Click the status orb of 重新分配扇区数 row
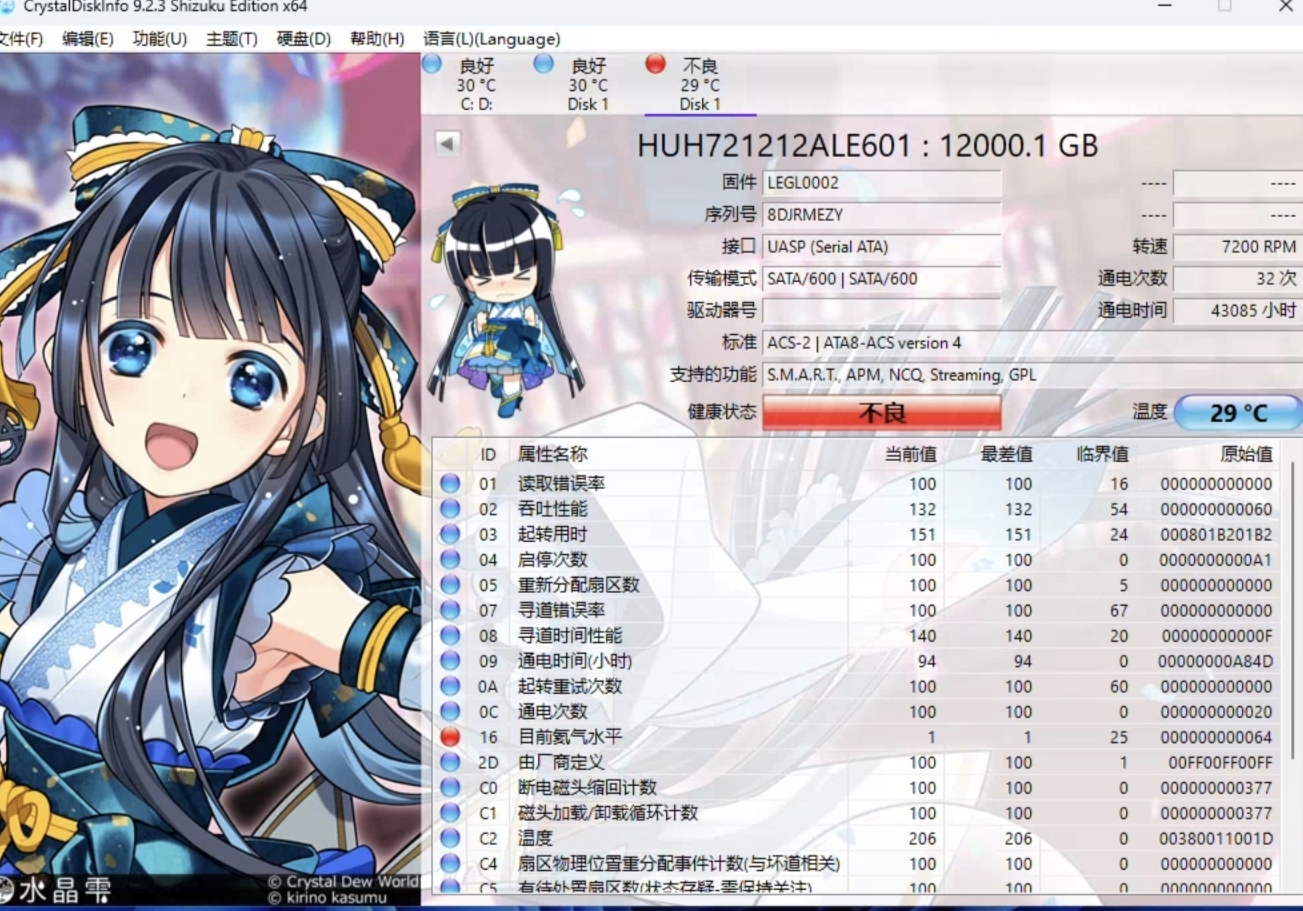This screenshot has height=911, width=1303. click(x=450, y=585)
